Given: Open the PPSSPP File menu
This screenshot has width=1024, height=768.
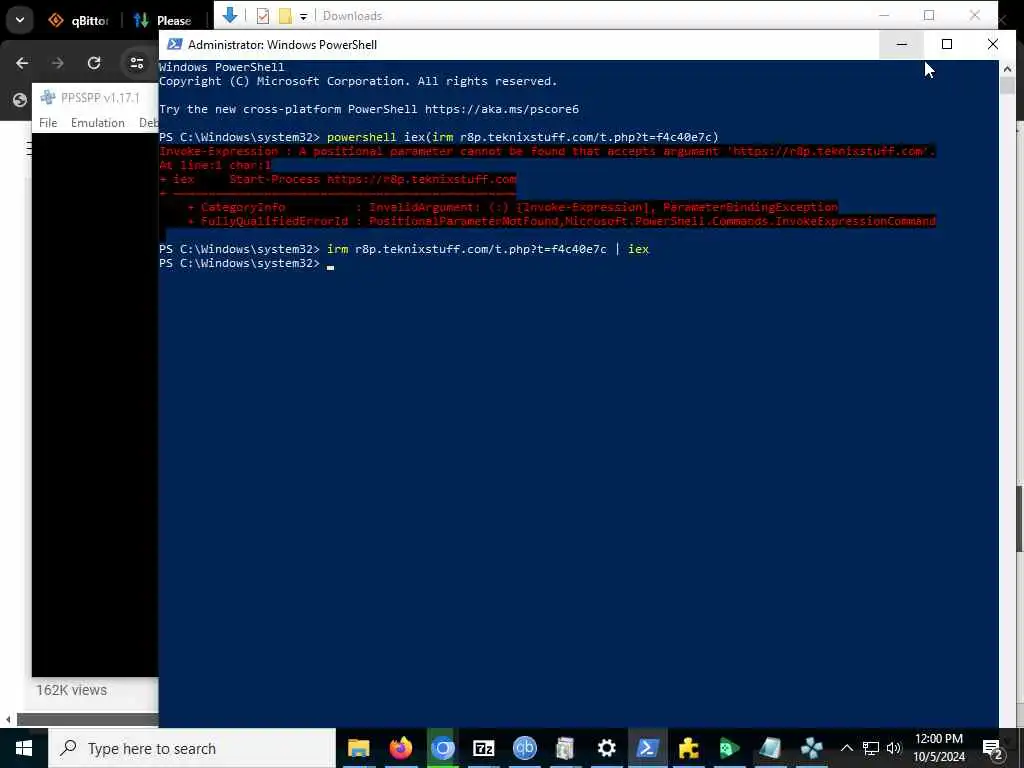Looking at the screenshot, I should tap(48, 123).
